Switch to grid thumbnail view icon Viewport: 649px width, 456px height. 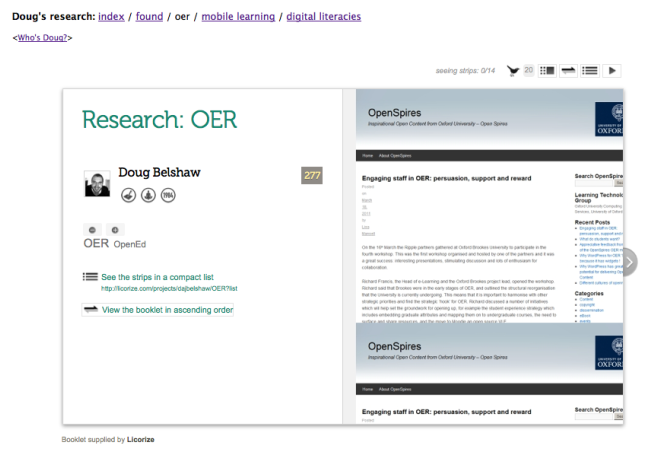click(x=547, y=71)
